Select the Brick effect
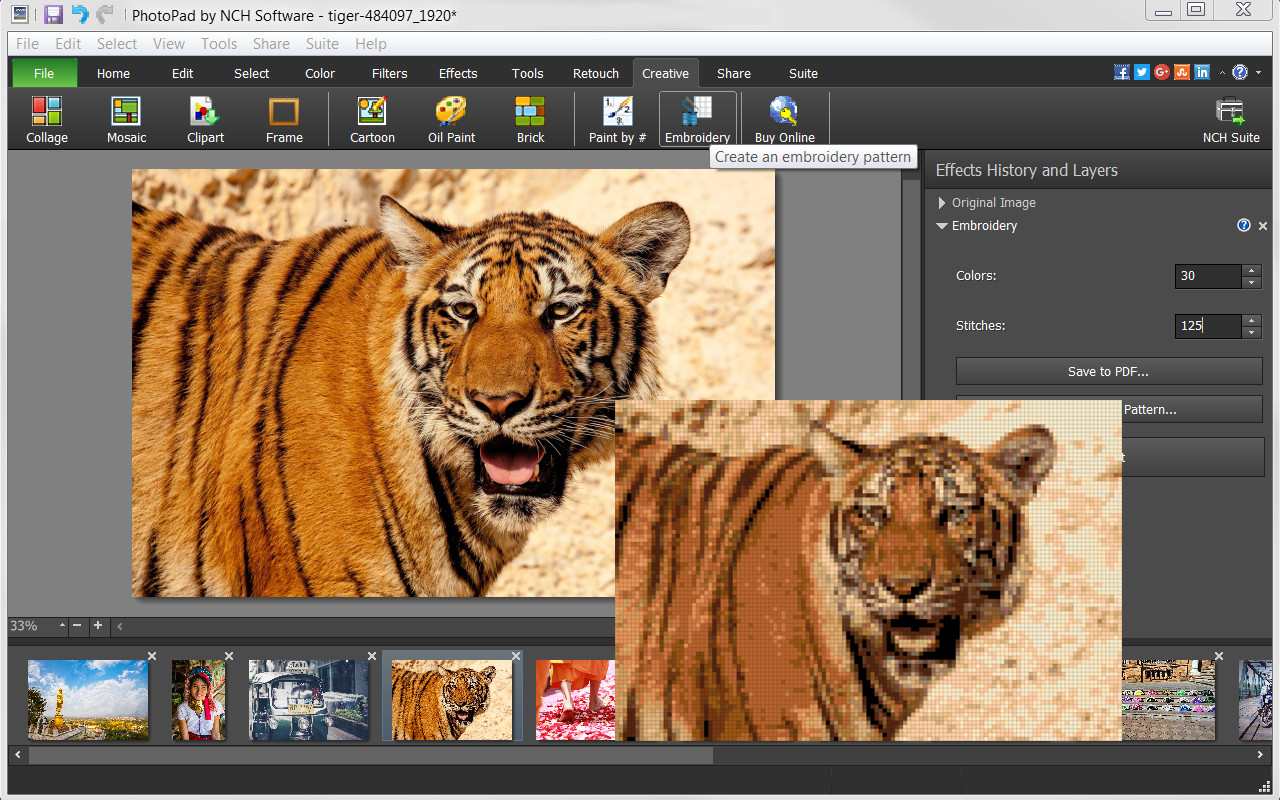Viewport: 1280px width, 800px height. pyautogui.click(x=529, y=118)
